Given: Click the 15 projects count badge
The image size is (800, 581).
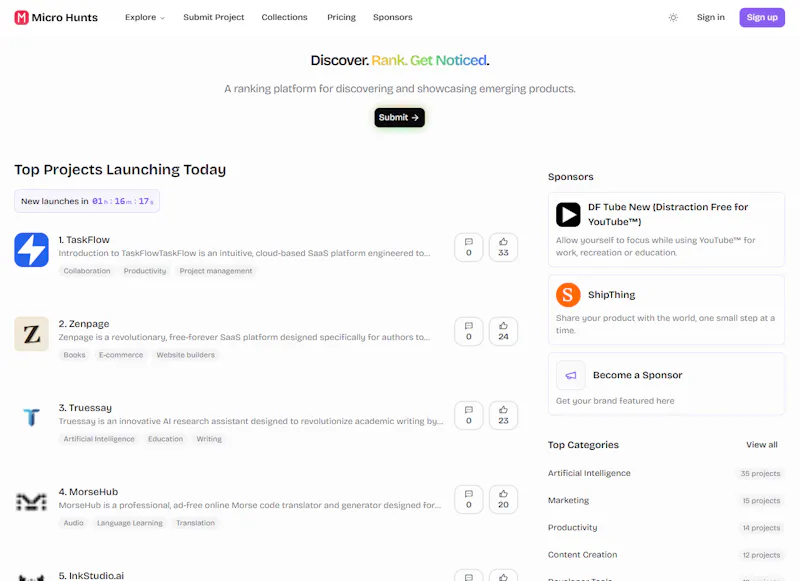Looking at the screenshot, I should coord(761,500).
